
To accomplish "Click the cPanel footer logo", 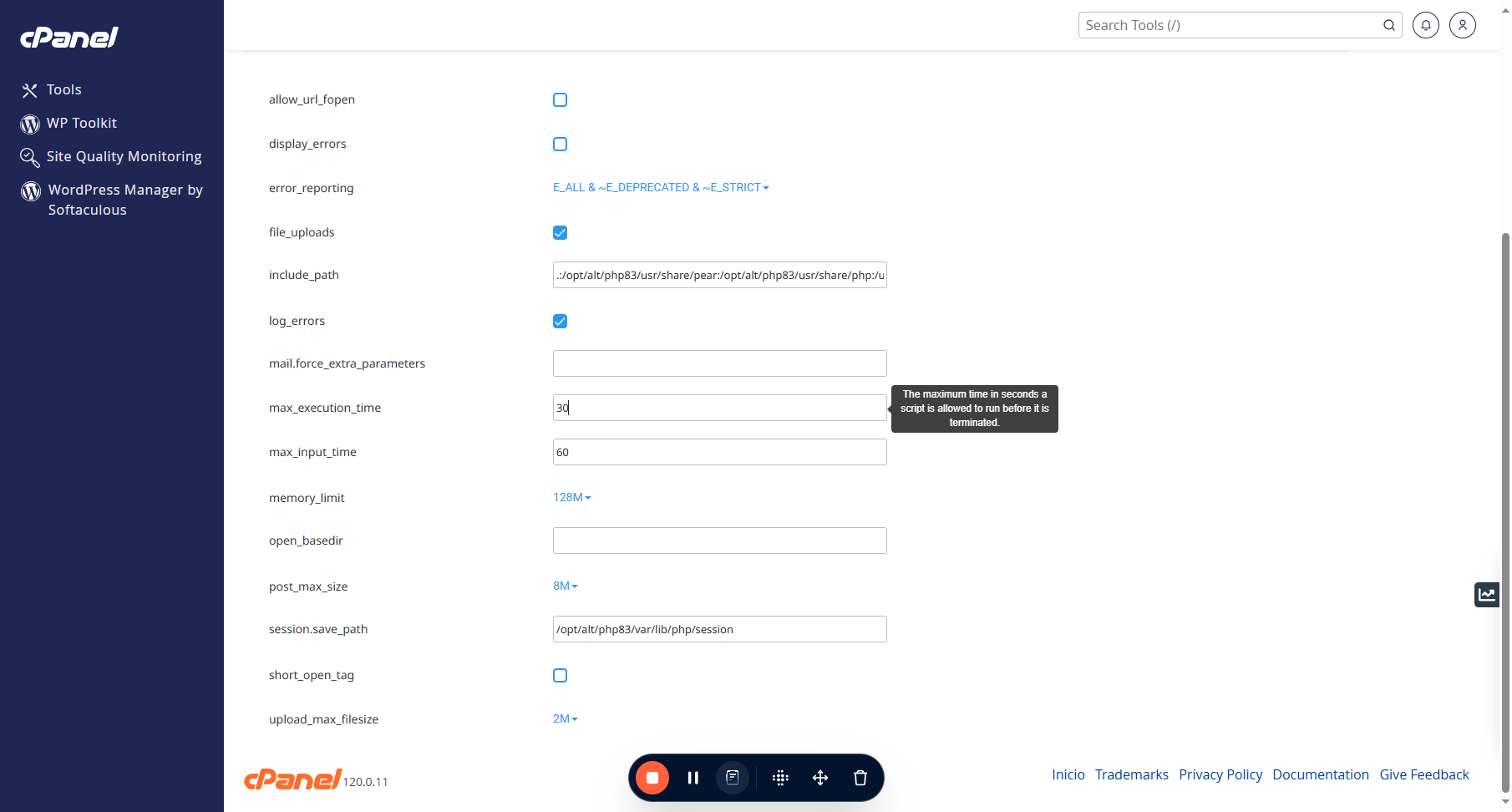I will 292,779.
